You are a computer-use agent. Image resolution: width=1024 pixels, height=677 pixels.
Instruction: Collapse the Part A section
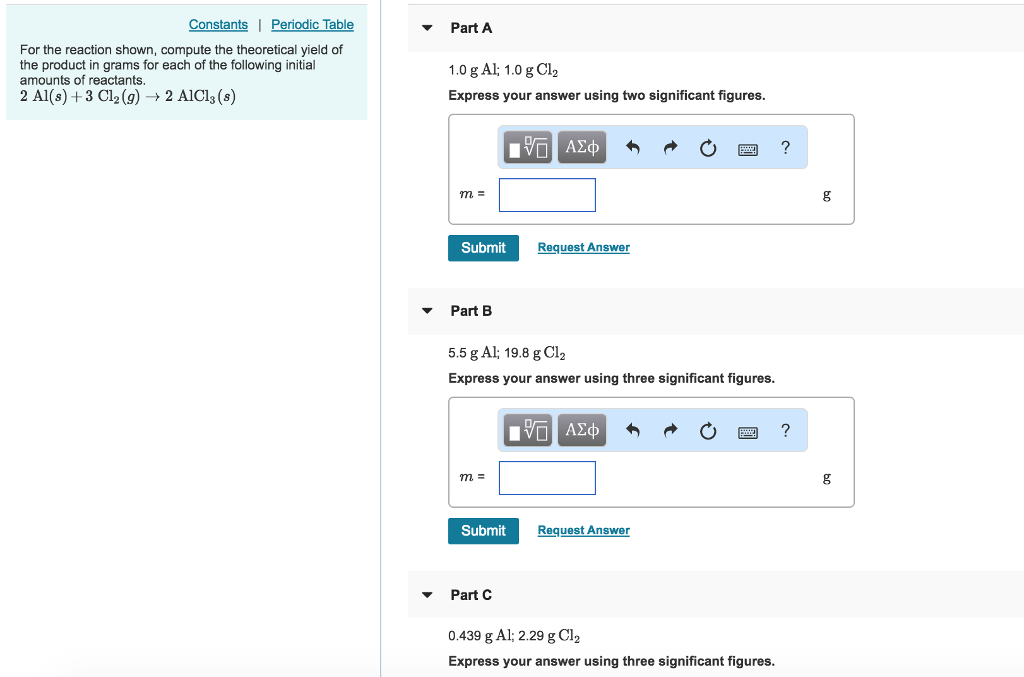(x=427, y=28)
